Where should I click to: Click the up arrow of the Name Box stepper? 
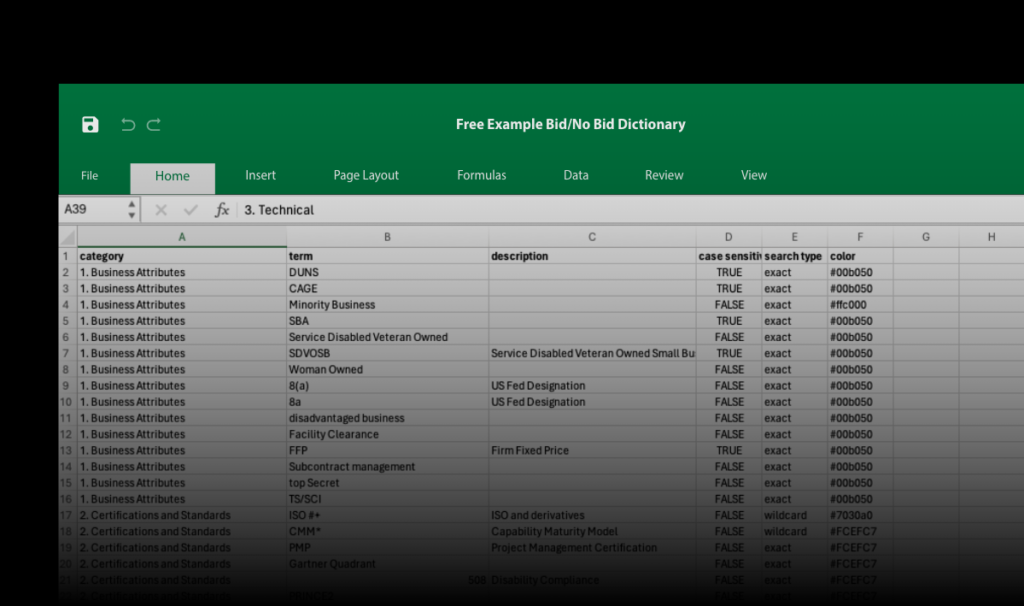[131, 204]
